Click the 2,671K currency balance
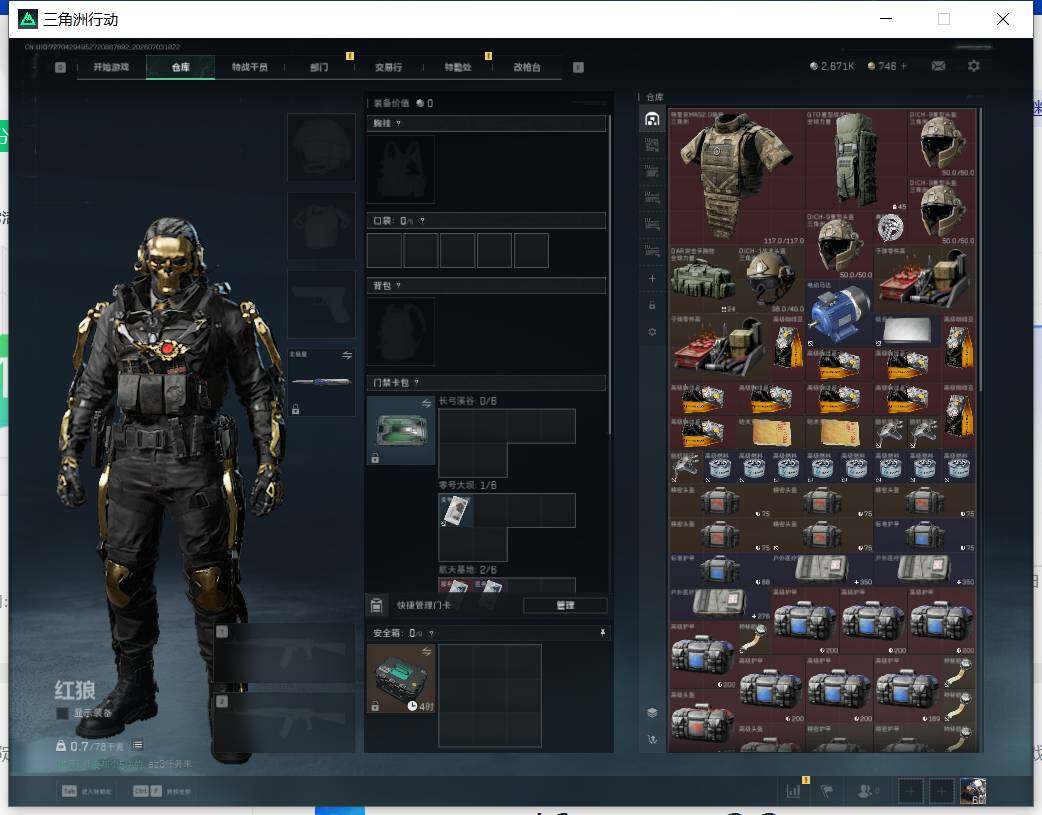The image size is (1042, 815). pyautogui.click(x=832, y=66)
